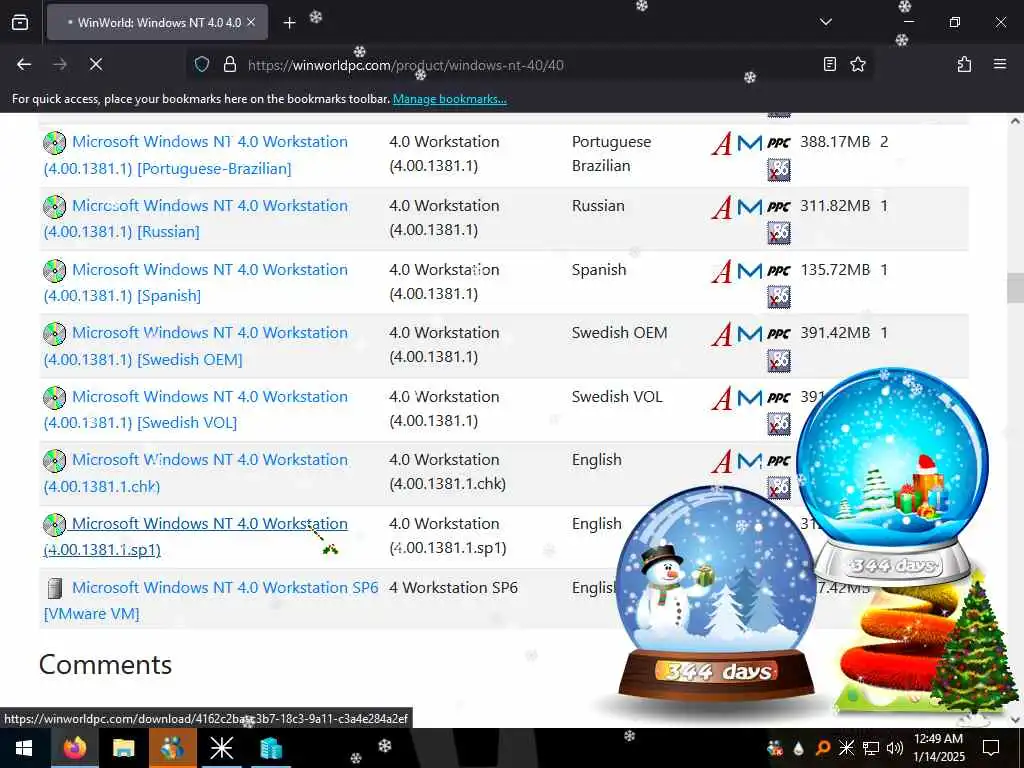Open NT 4.0 Workstation Spanish download link
The image size is (1024, 768).
pyautogui.click(x=196, y=282)
